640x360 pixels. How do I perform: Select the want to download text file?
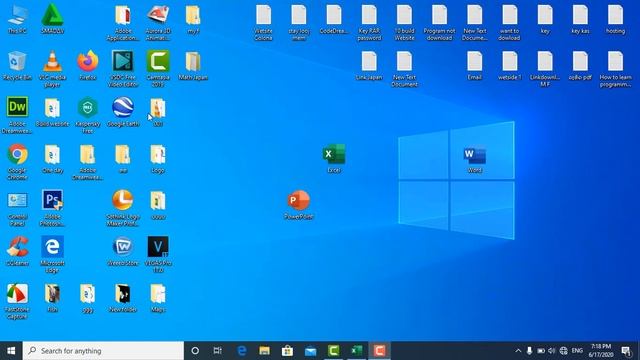point(509,22)
